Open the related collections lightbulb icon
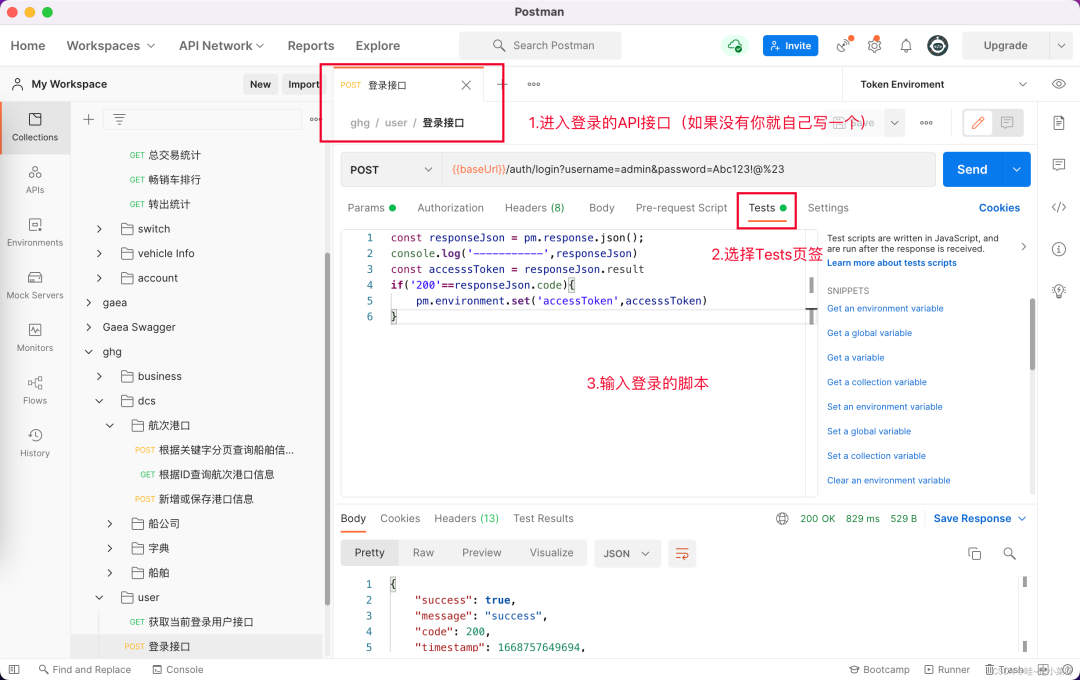This screenshot has width=1080, height=680. tap(1059, 291)
